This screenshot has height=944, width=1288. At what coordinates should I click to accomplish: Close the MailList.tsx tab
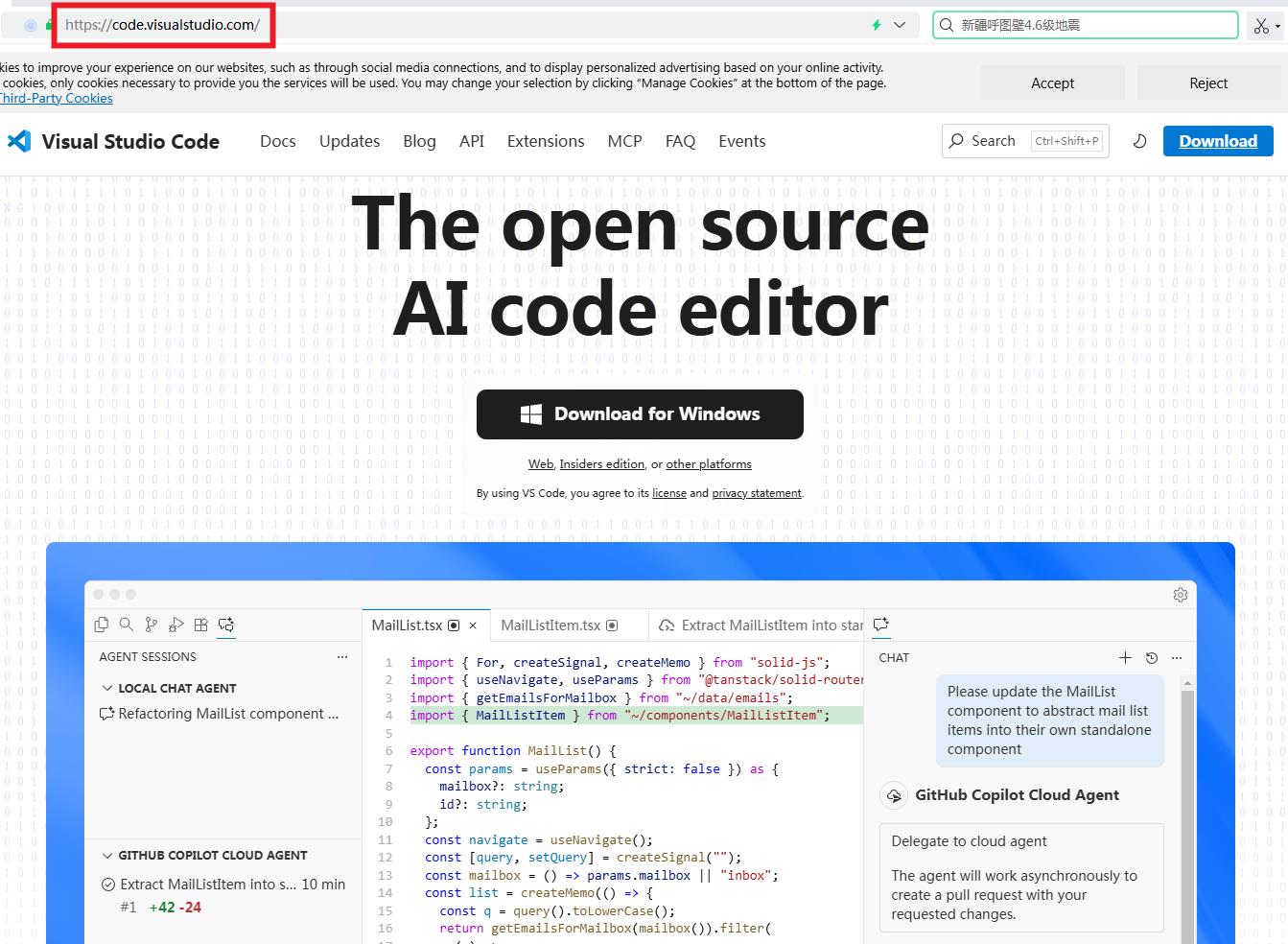click(473, 625)
